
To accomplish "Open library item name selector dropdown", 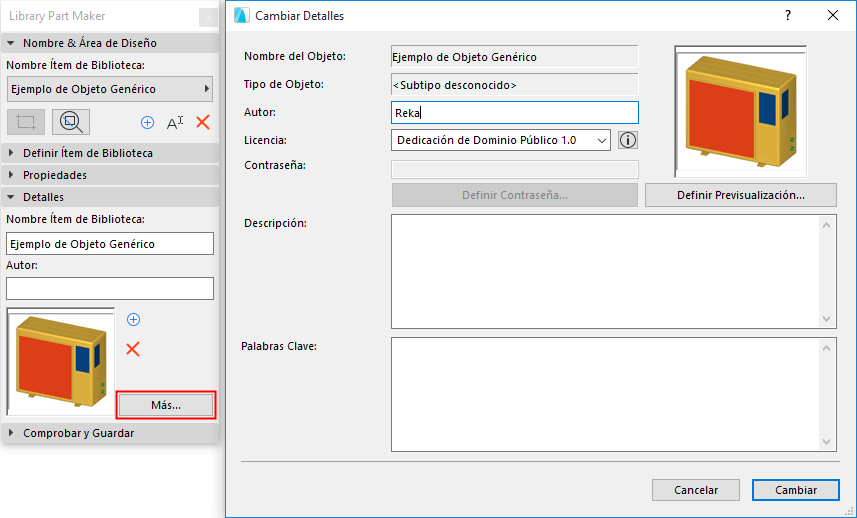I will (x=110, y=89).
